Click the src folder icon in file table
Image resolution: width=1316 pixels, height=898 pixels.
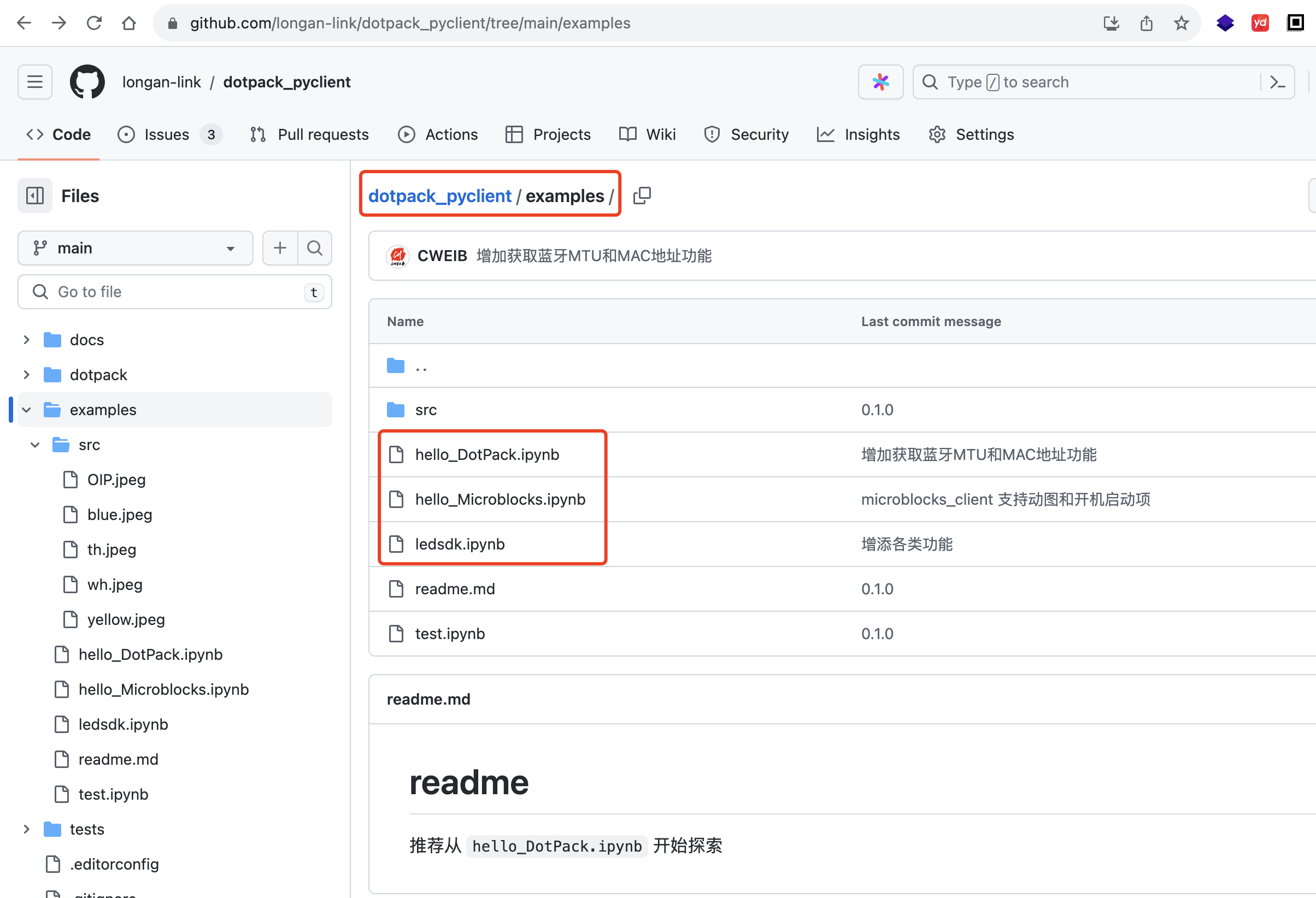click(x=396, y=410)
